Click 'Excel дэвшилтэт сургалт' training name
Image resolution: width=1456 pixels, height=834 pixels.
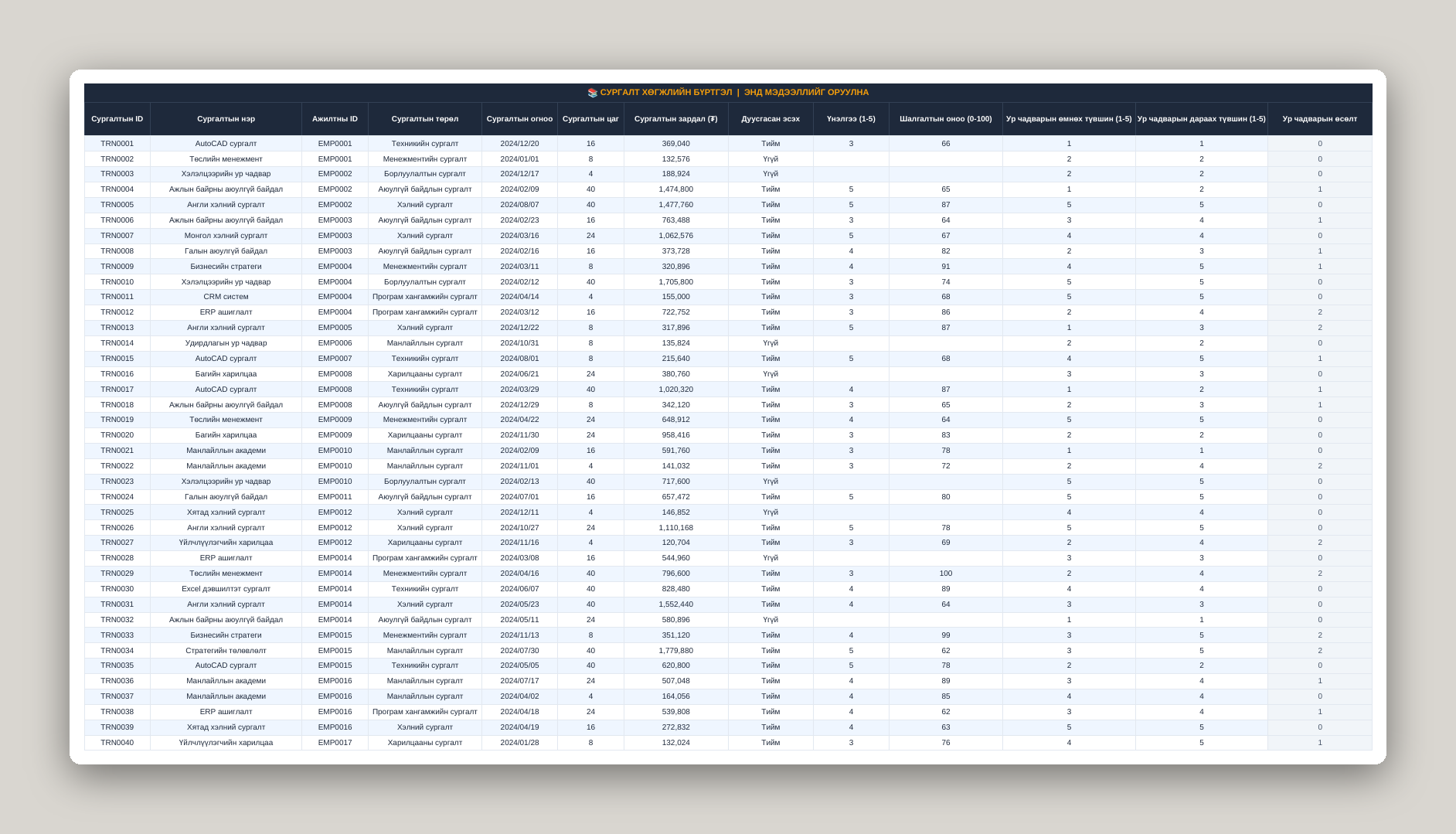pyautogui.click(x=226, y=589)
